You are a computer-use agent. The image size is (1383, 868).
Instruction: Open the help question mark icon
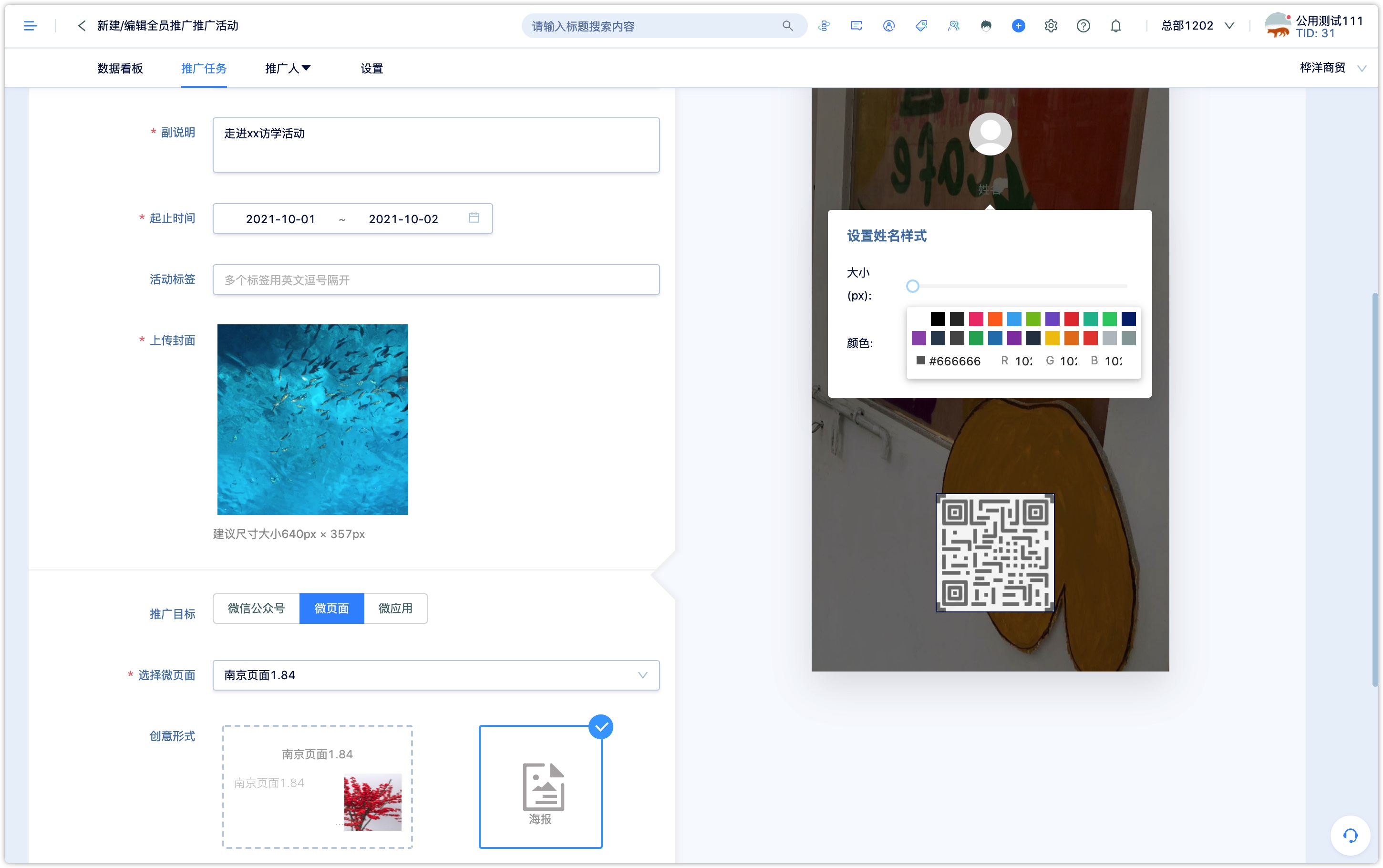tap(1084, 26)
